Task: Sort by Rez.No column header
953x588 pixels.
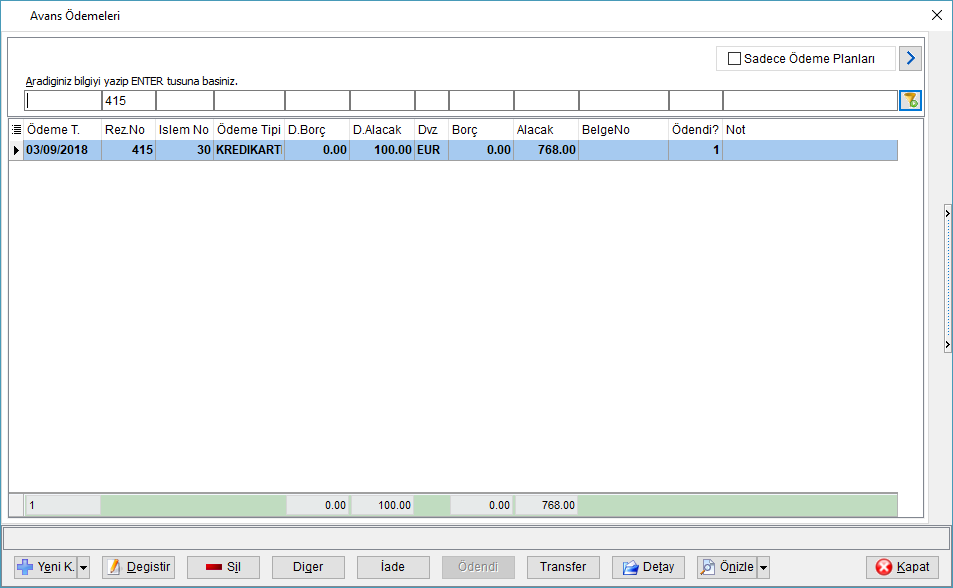Action: [x=128, y=130]
